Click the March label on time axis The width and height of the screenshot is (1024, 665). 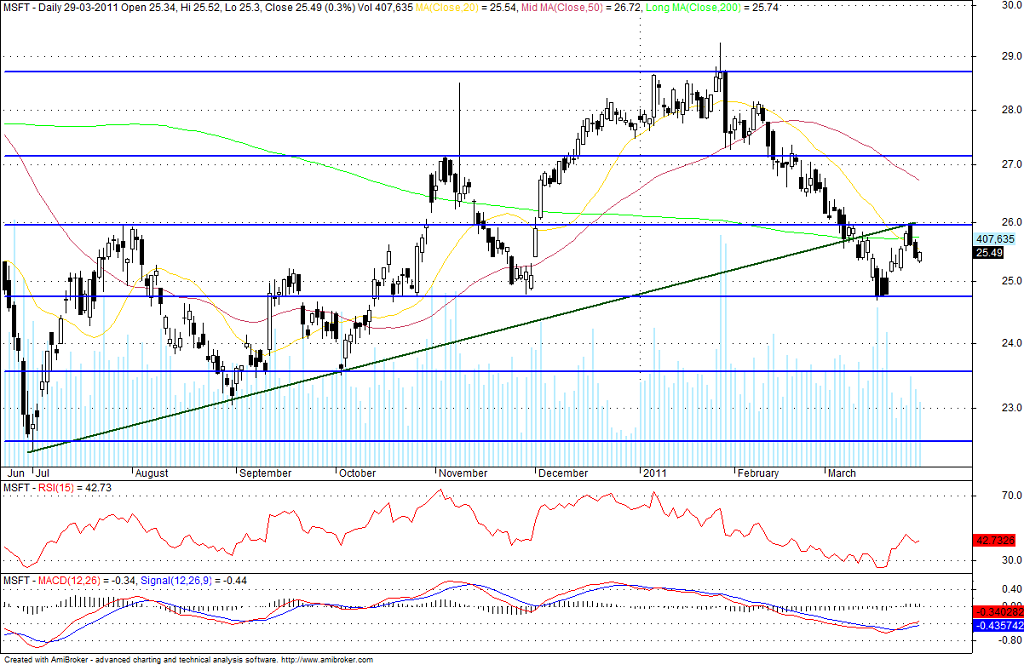(x=842, y=473)
